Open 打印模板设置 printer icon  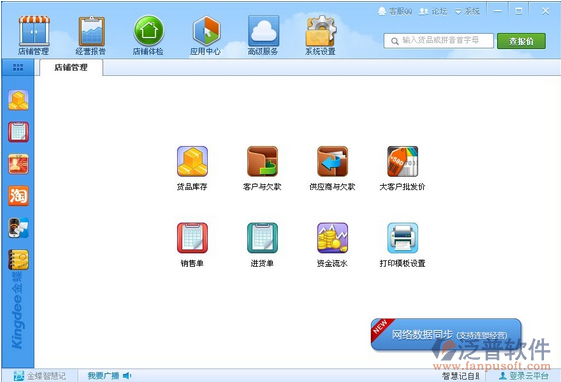(403, 238)
